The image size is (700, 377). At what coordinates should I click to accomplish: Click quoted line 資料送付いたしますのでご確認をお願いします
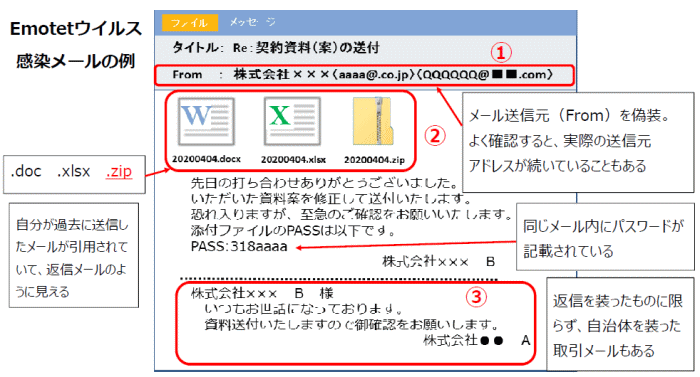click(x=351, y=324)
